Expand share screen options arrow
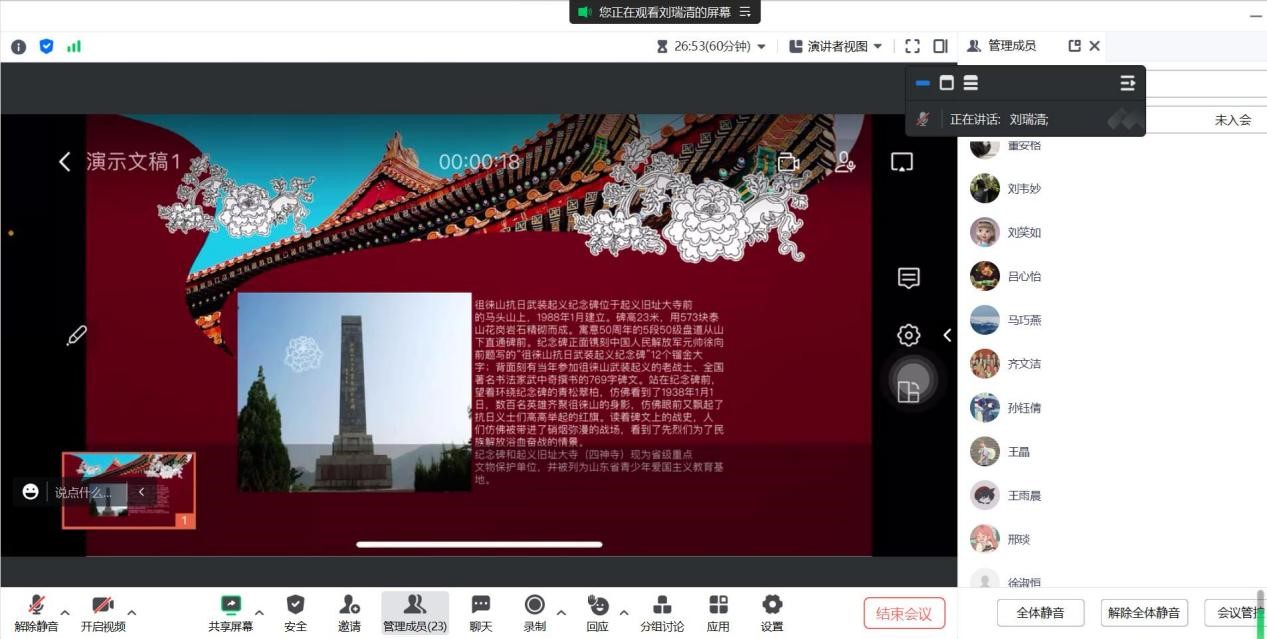 pyautogui.click(x=260, y=612)
